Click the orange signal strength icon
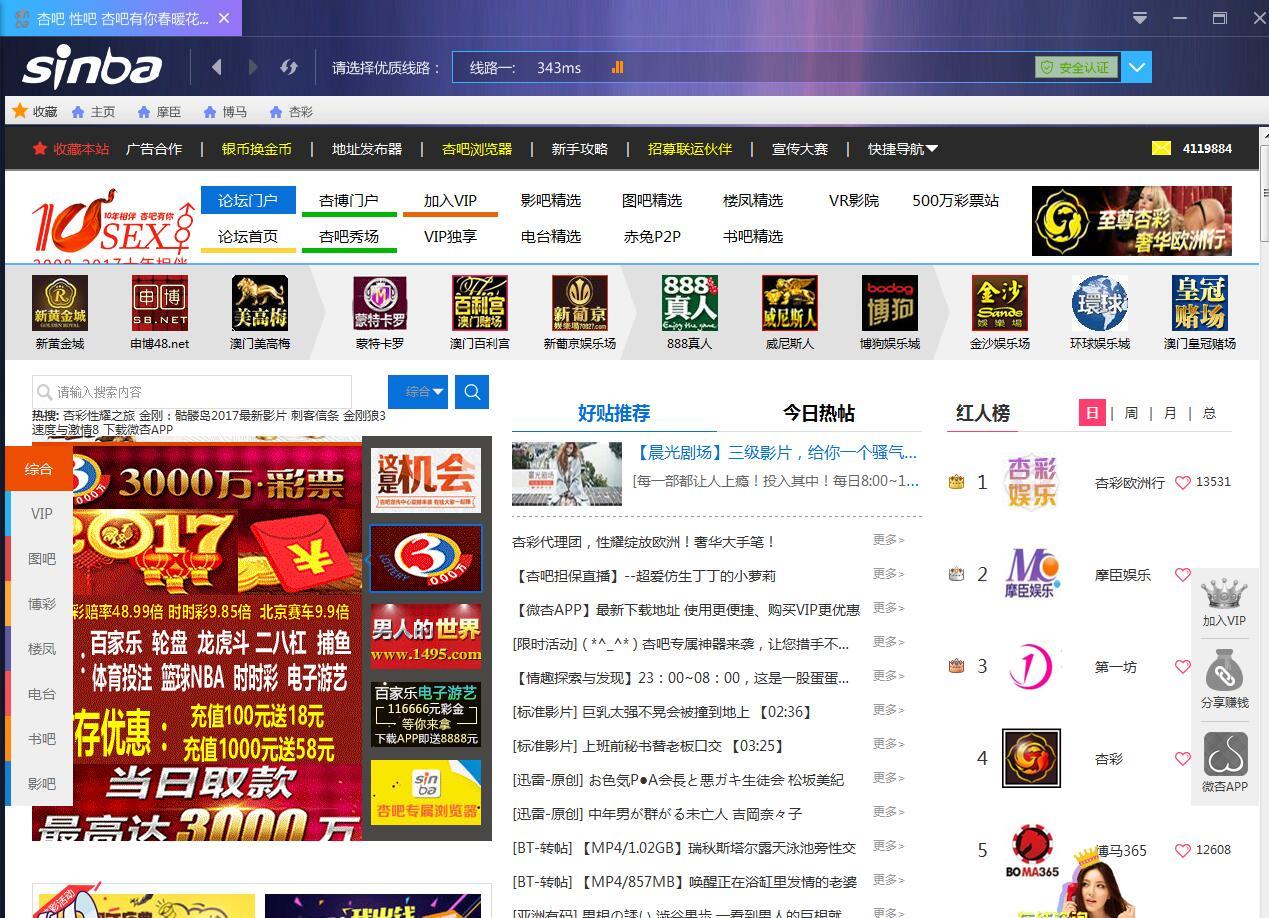The height and width of the screenshot is (918, 1269). click(617, 67)
